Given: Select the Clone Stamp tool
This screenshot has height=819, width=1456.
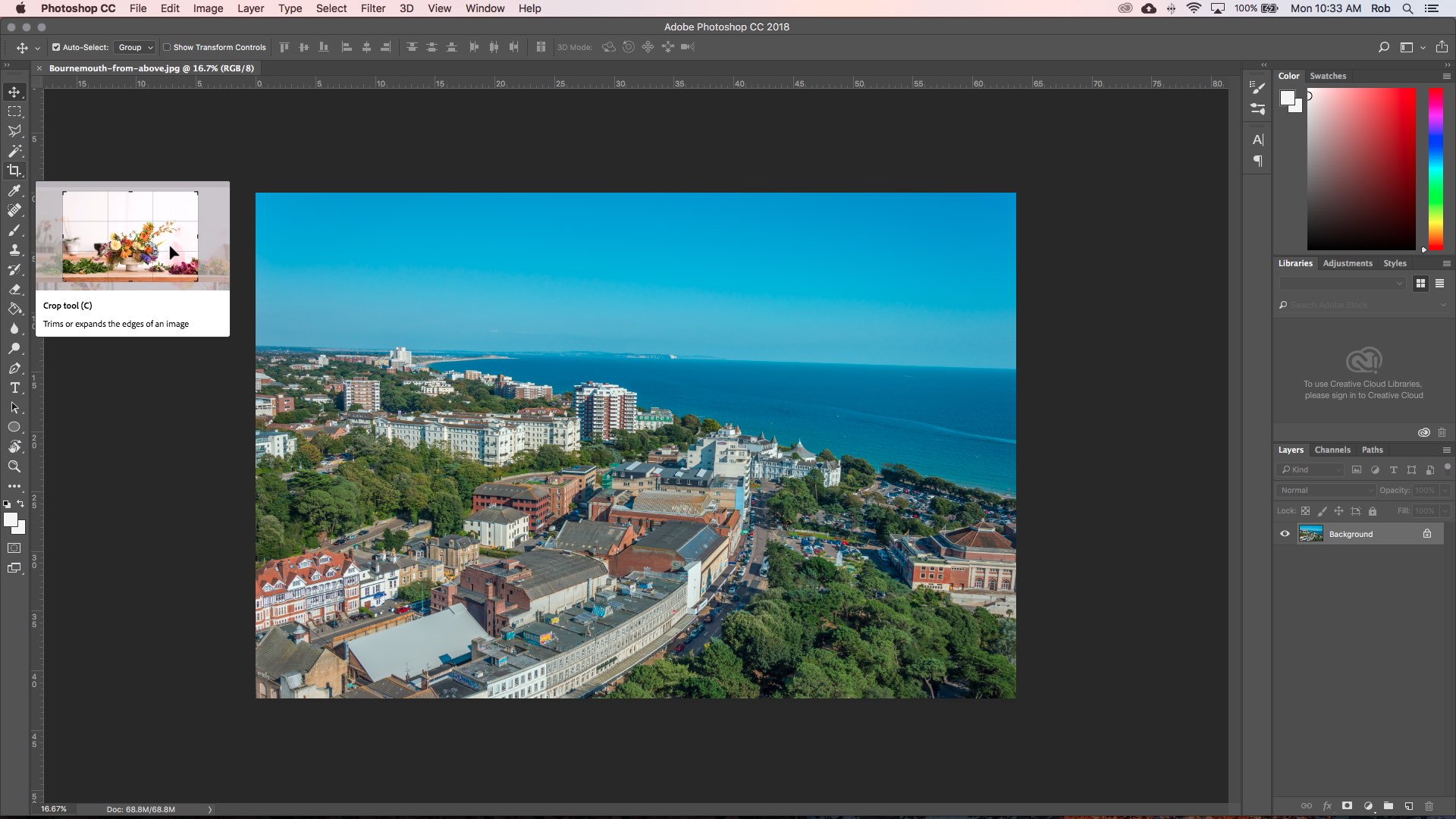Looking at the screenshot, I should (14, 249).
